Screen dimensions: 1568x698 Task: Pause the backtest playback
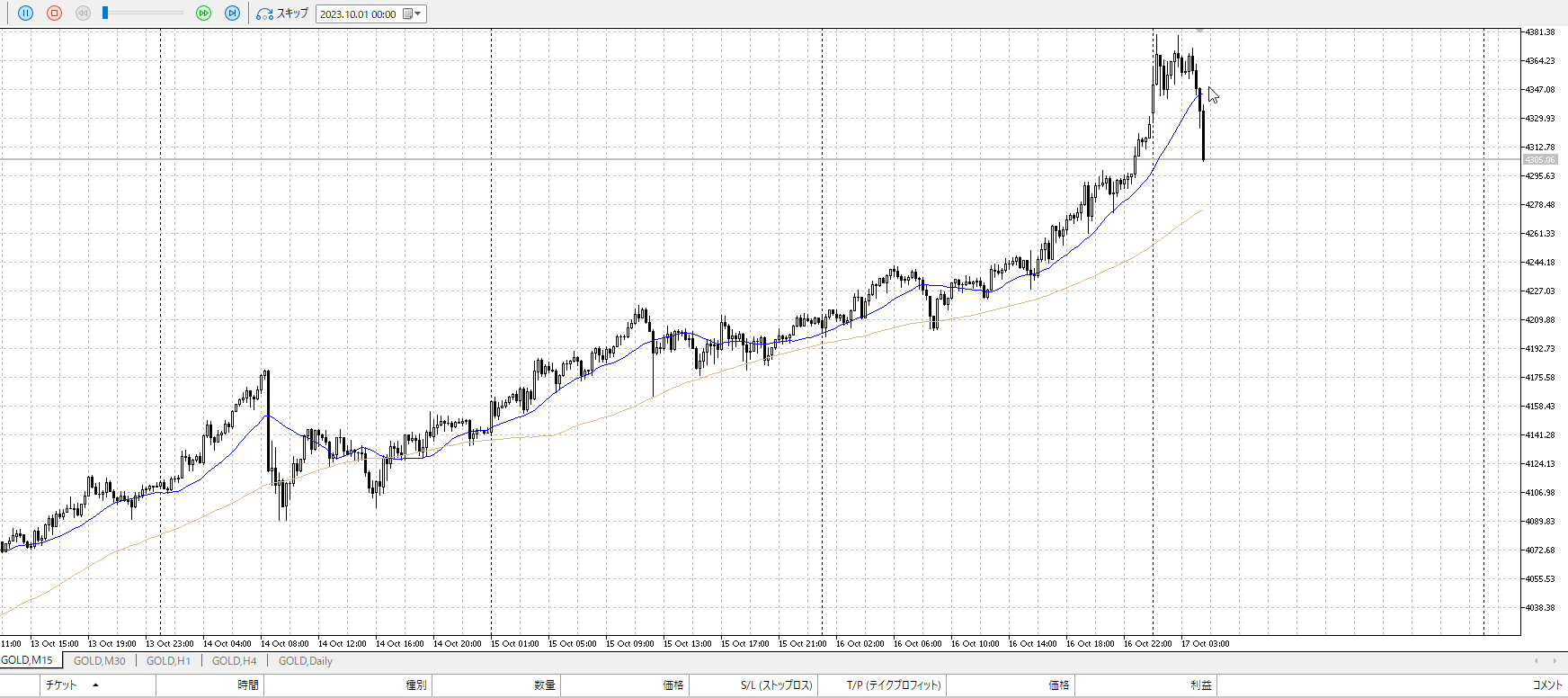click(25, 13)
